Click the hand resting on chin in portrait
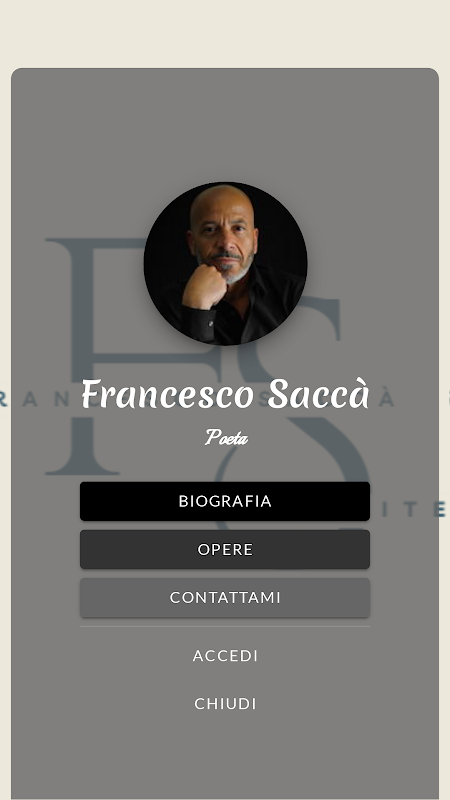 click(204, 287)
